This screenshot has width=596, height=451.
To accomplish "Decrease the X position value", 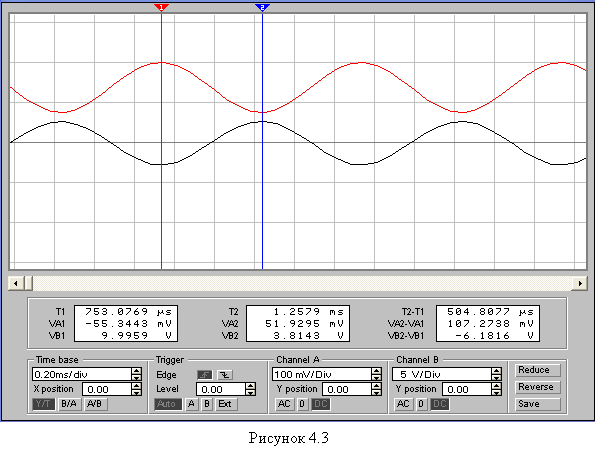I will pyautogui.click(x=137, y=392).
